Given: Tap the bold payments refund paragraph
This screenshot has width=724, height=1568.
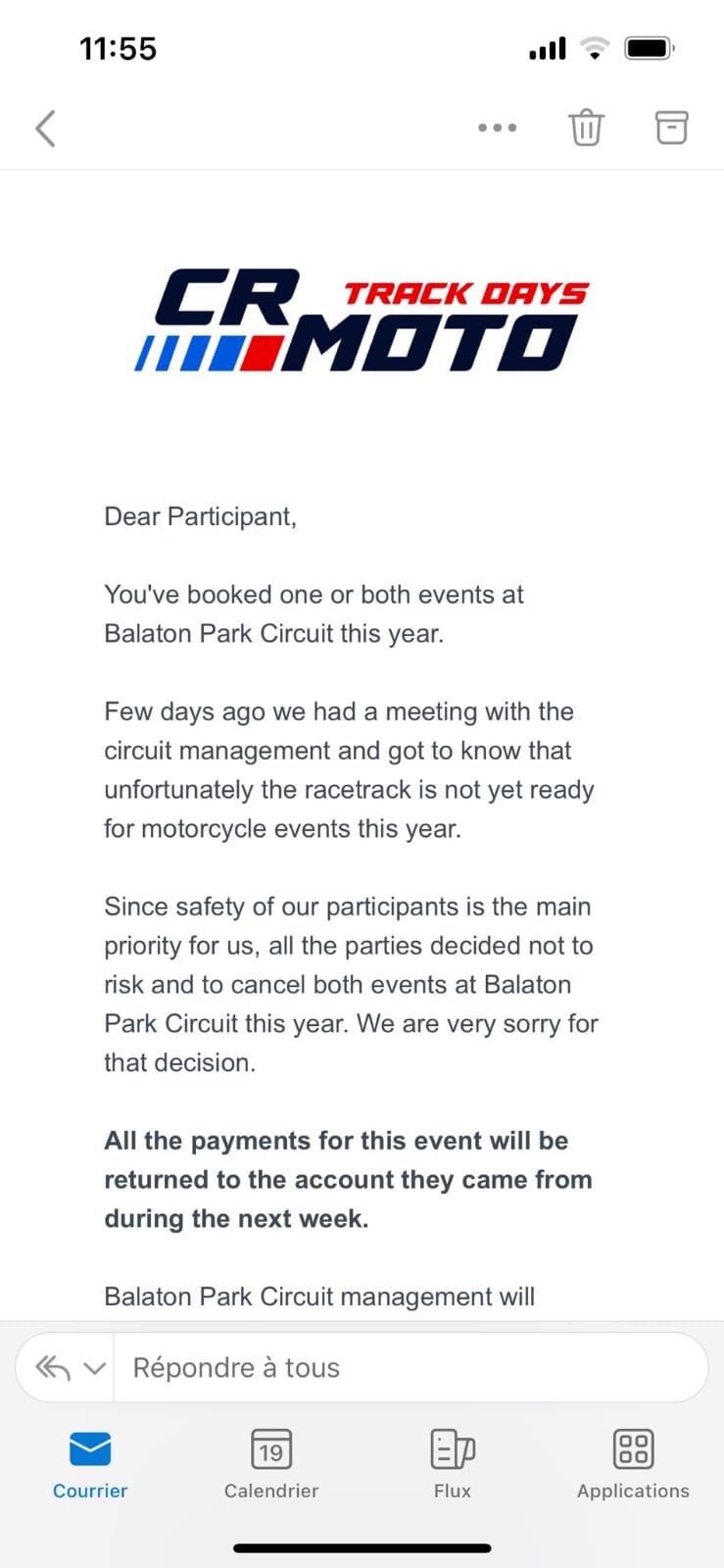Looking at the screenshot, I should pyautogui.click(x=348, y=1179).
